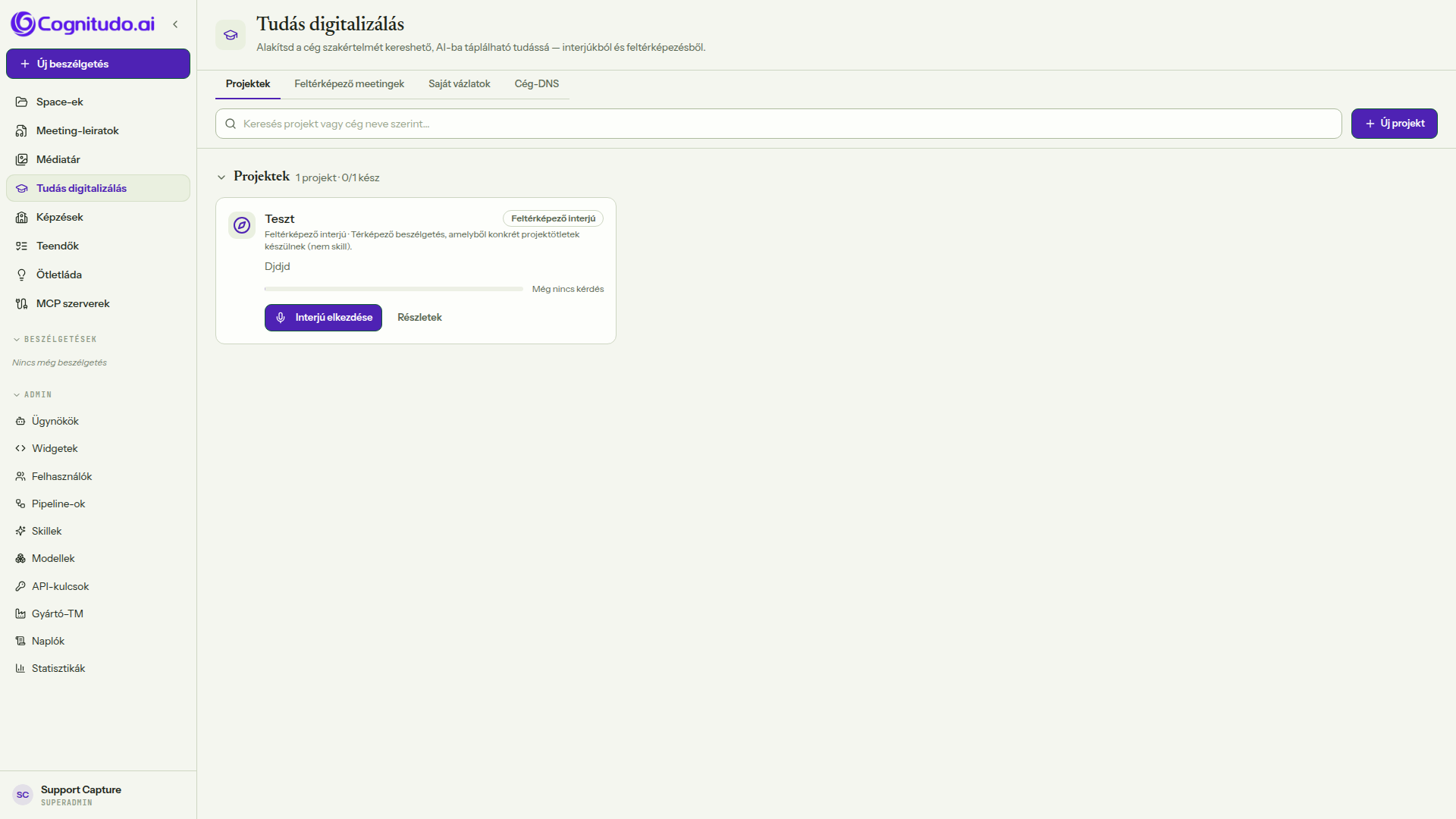Click the Meeting-leiratok icon

coord(22,130)
